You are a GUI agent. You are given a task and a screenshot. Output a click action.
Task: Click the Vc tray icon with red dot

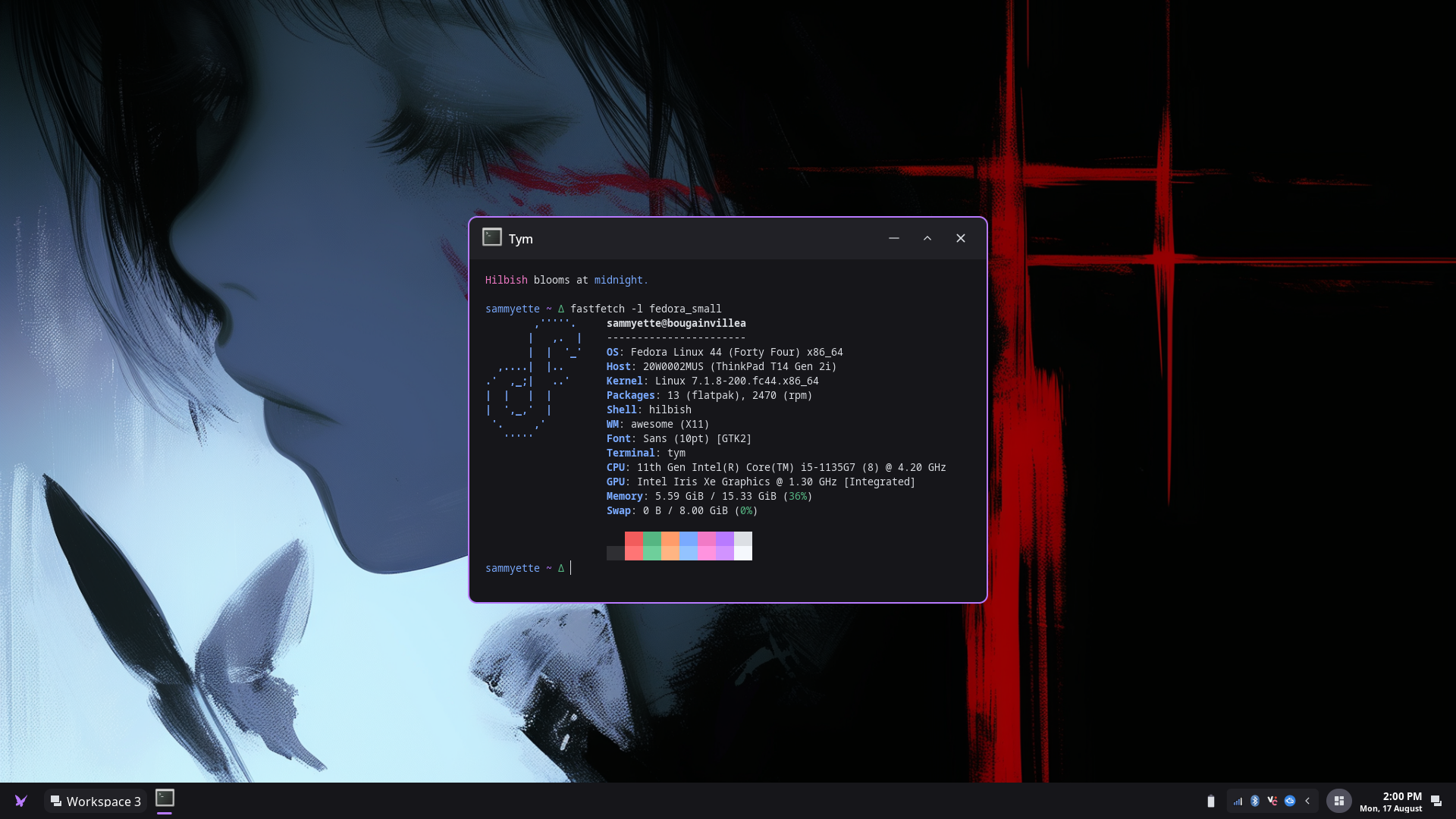[1272, 801]
